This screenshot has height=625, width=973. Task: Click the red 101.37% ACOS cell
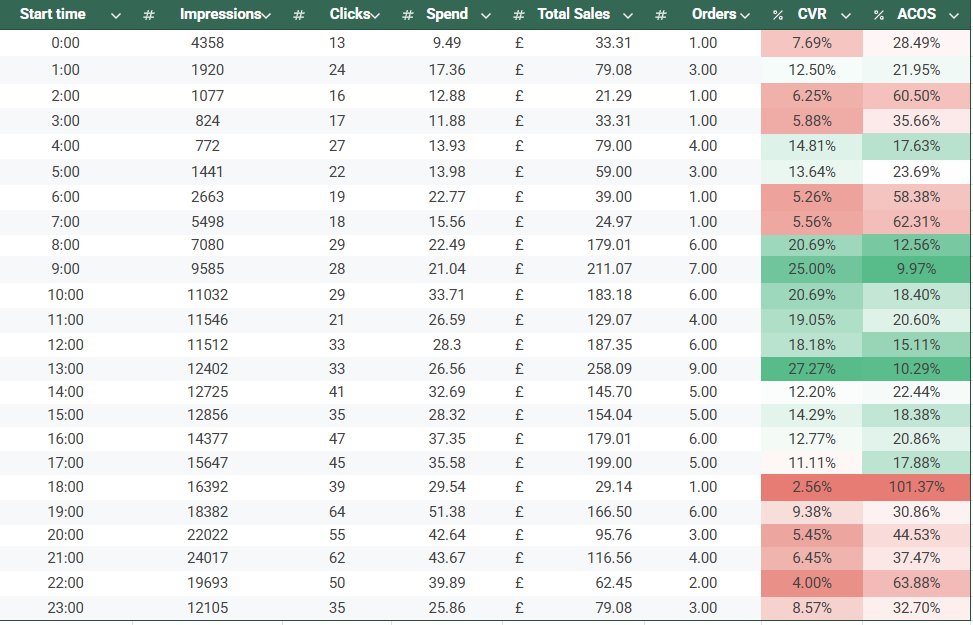tap(915, 487)
